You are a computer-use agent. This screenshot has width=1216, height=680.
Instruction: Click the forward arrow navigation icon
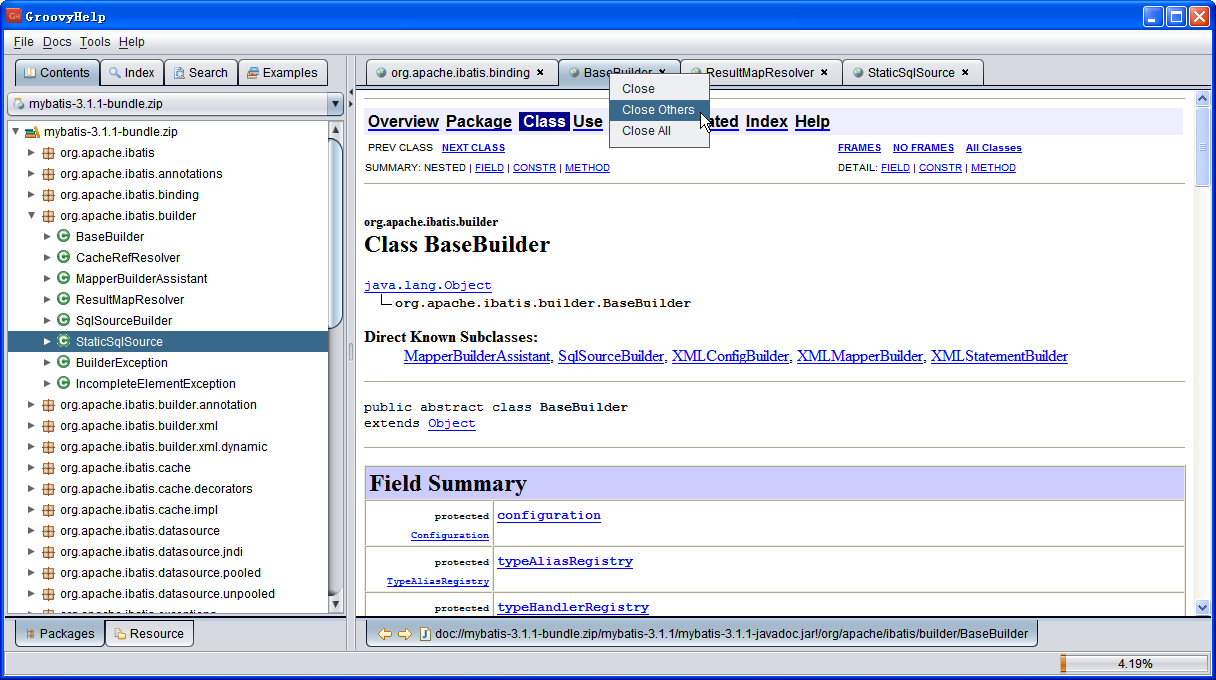click(x=404, y=634)
